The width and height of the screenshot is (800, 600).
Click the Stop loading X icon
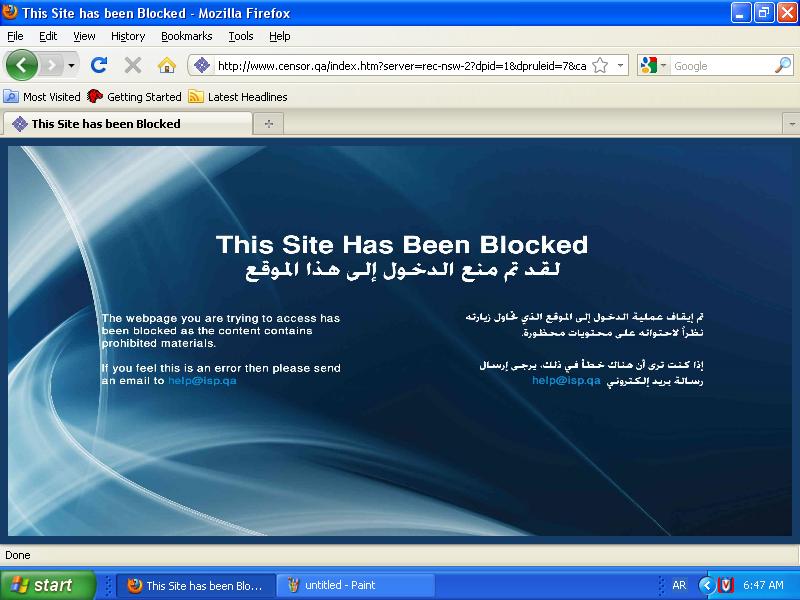[132, 65]
